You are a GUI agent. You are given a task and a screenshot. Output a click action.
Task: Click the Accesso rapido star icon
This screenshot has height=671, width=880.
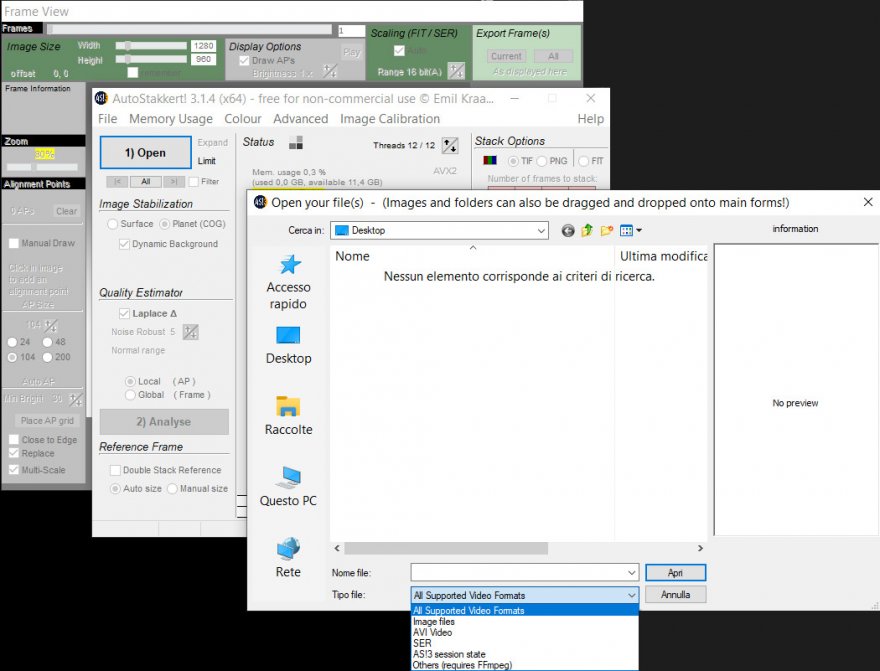click(288, 265)
